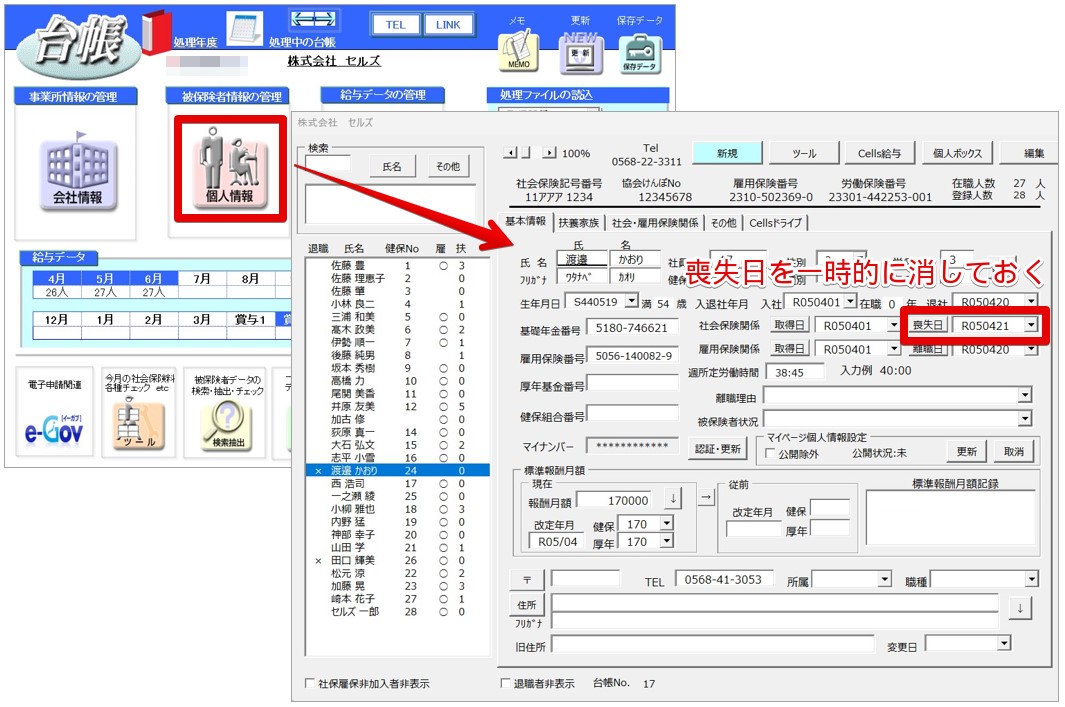
Task: Open the 退社 R050420 dropdown
Action: [x=1031, y=301]
